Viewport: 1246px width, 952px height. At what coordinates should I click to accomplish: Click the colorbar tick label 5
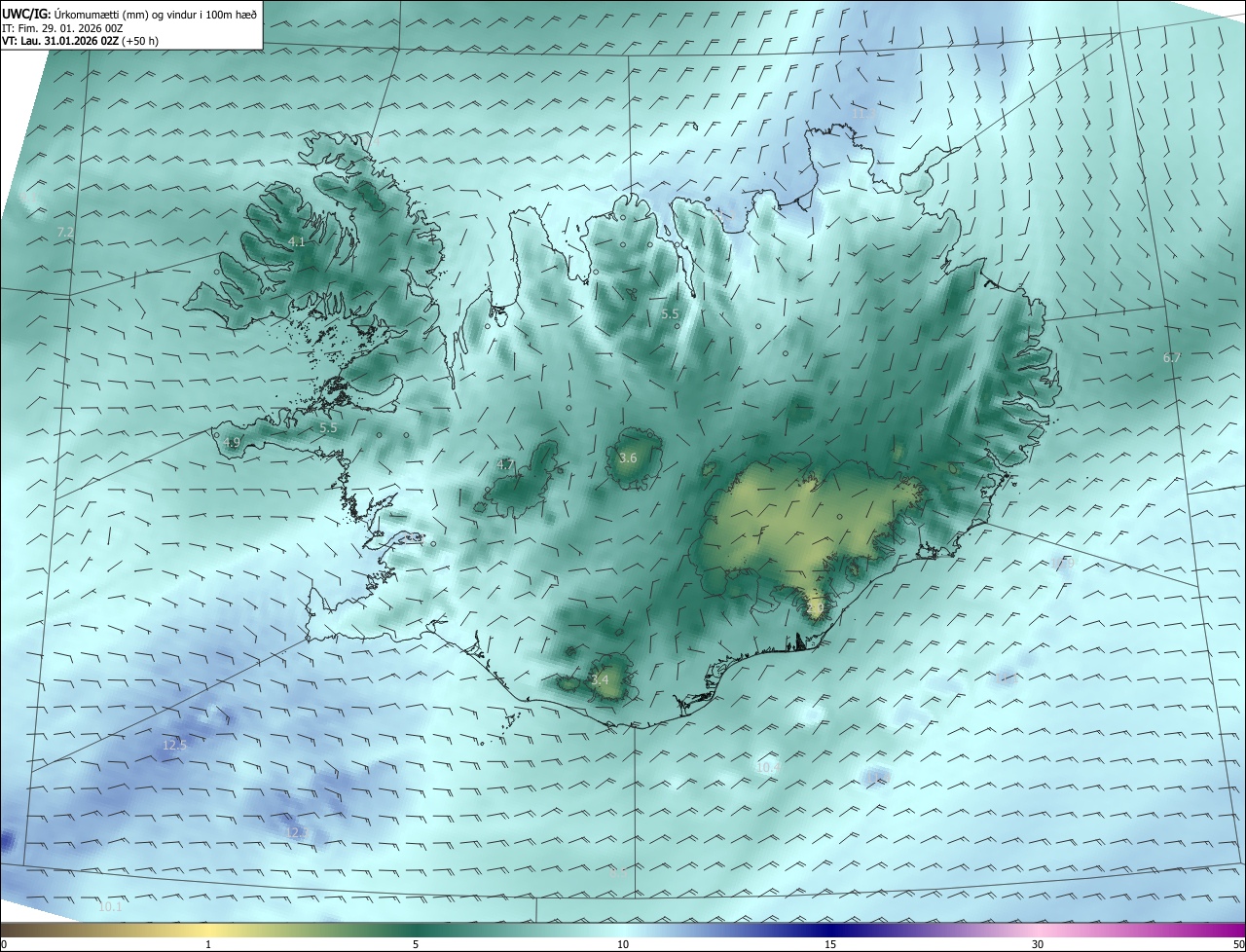416,944
